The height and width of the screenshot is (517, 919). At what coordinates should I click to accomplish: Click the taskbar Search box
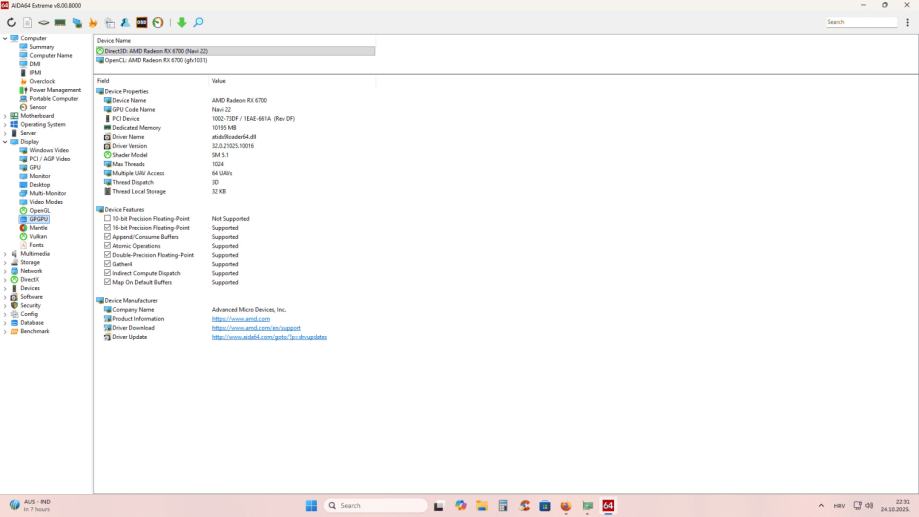coord(376,505)
